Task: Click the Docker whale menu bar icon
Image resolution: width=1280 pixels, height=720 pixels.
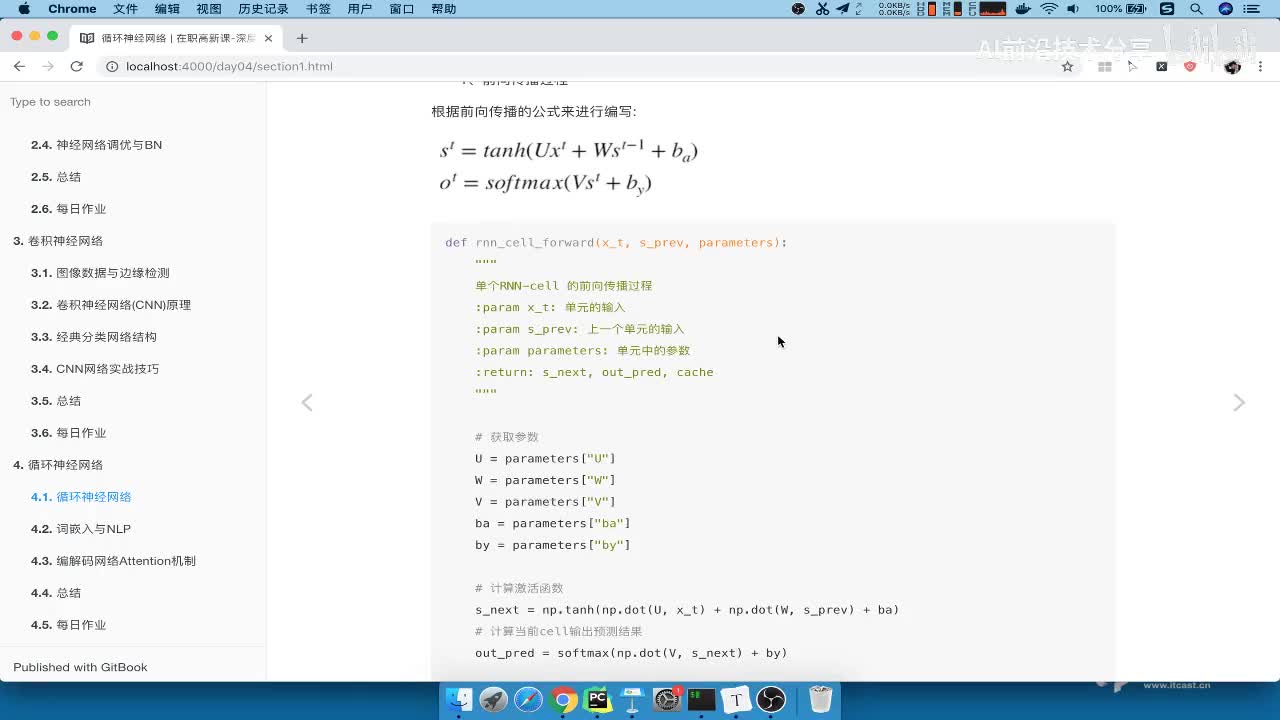Action: 1023,9
